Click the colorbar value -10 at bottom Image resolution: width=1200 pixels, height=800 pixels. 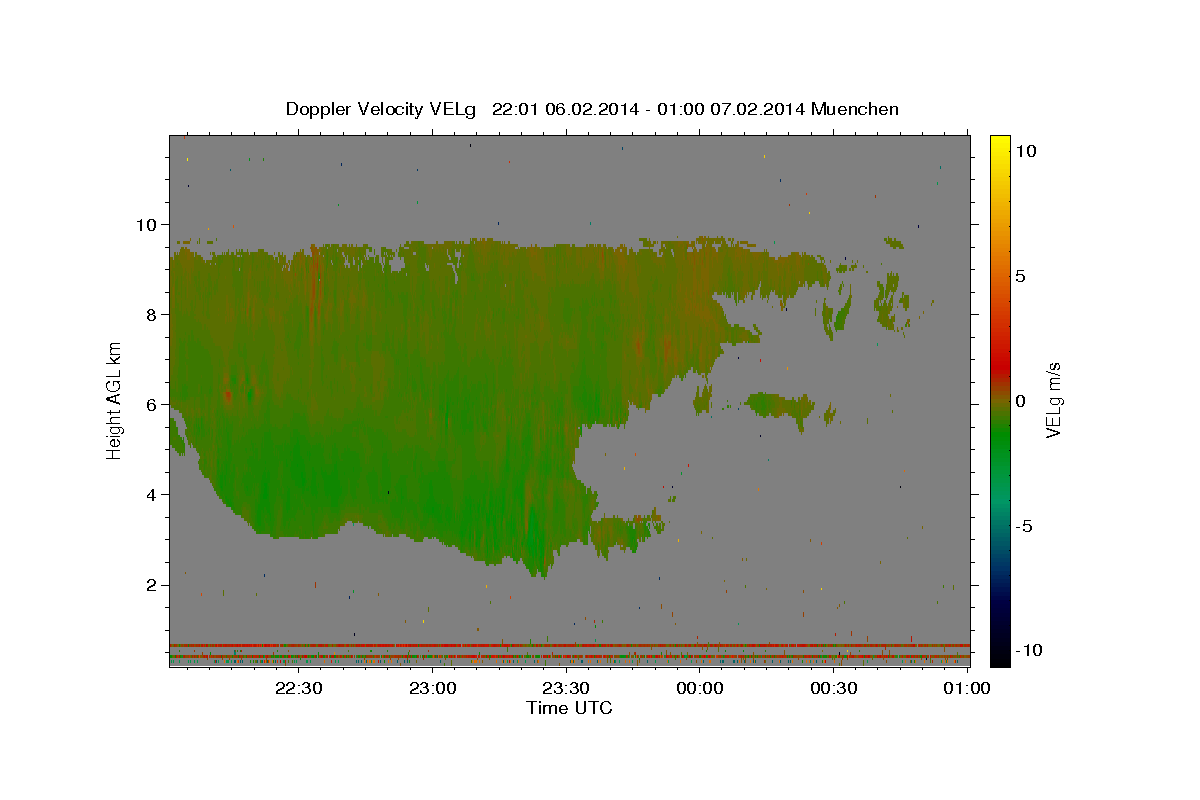pyautogui.click(x=1029, y=650)
